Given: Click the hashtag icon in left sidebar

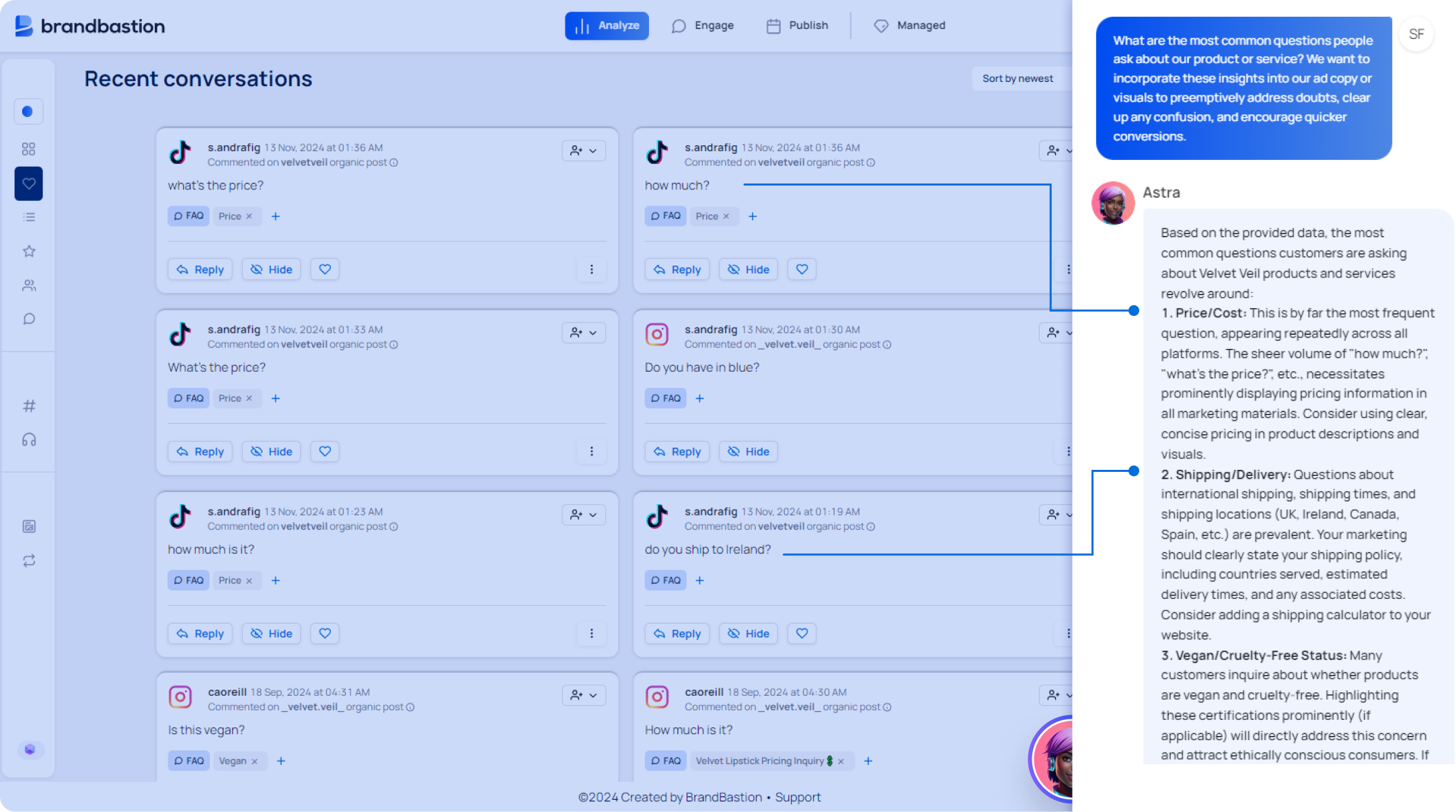Looking at the screenshot, I should point(28,405).
